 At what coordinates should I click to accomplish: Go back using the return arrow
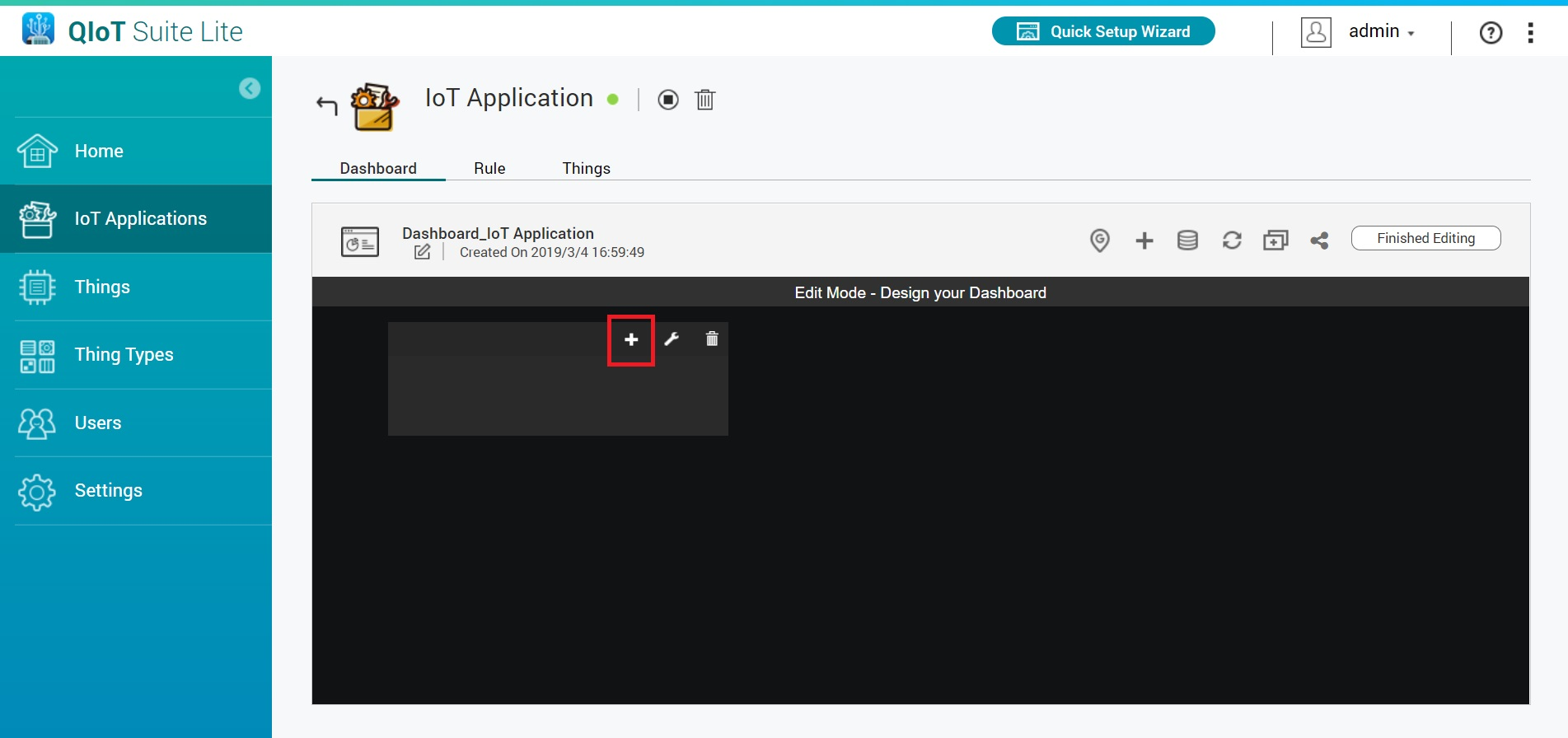tap(327, 105)
